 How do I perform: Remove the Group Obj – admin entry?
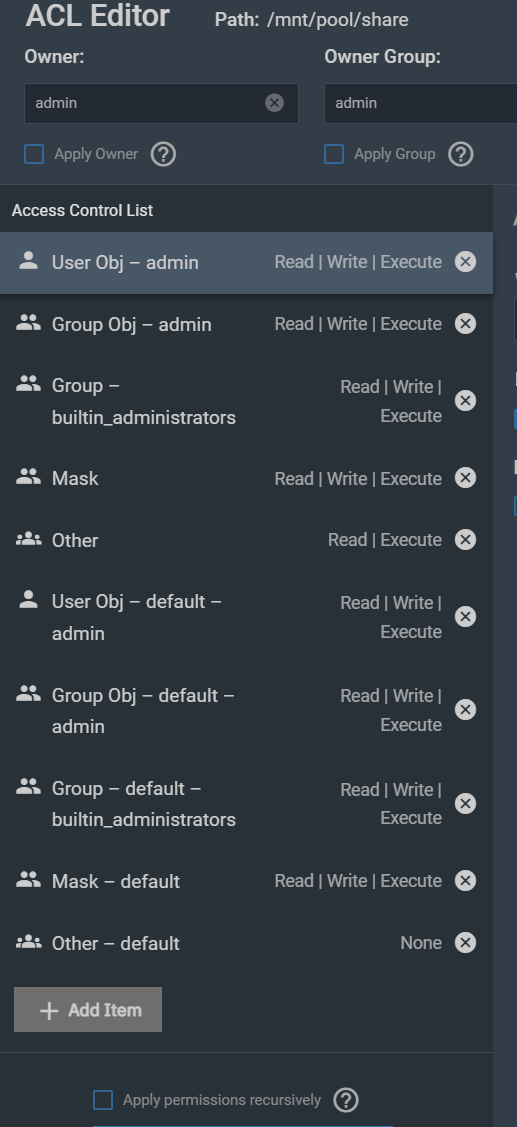[x=465, y=323]
